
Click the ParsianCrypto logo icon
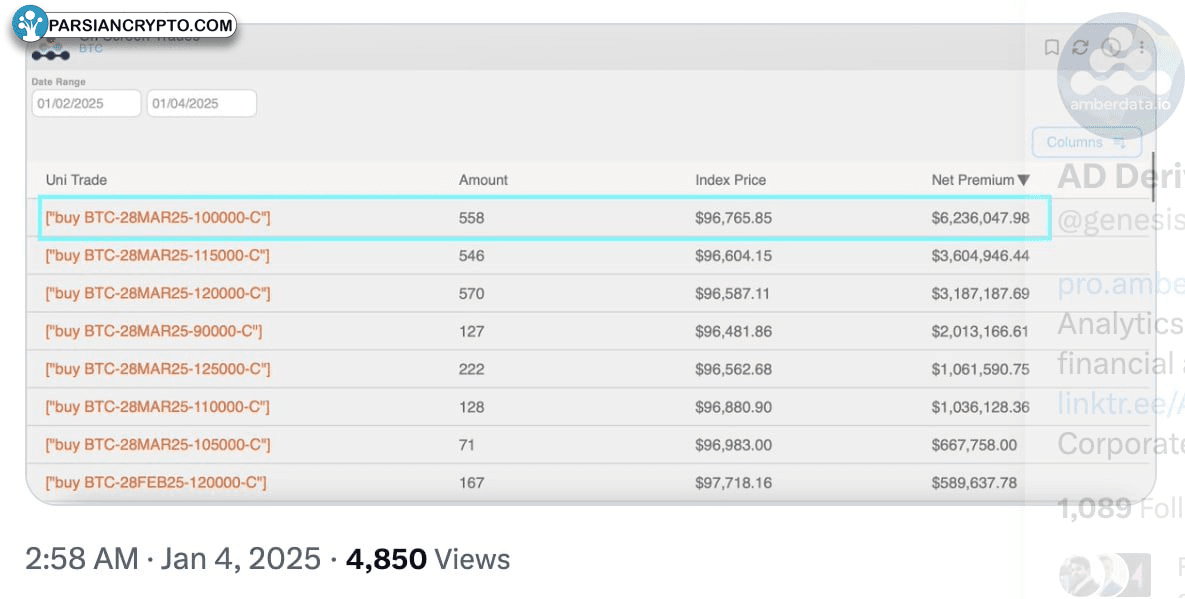coord(31,24)
